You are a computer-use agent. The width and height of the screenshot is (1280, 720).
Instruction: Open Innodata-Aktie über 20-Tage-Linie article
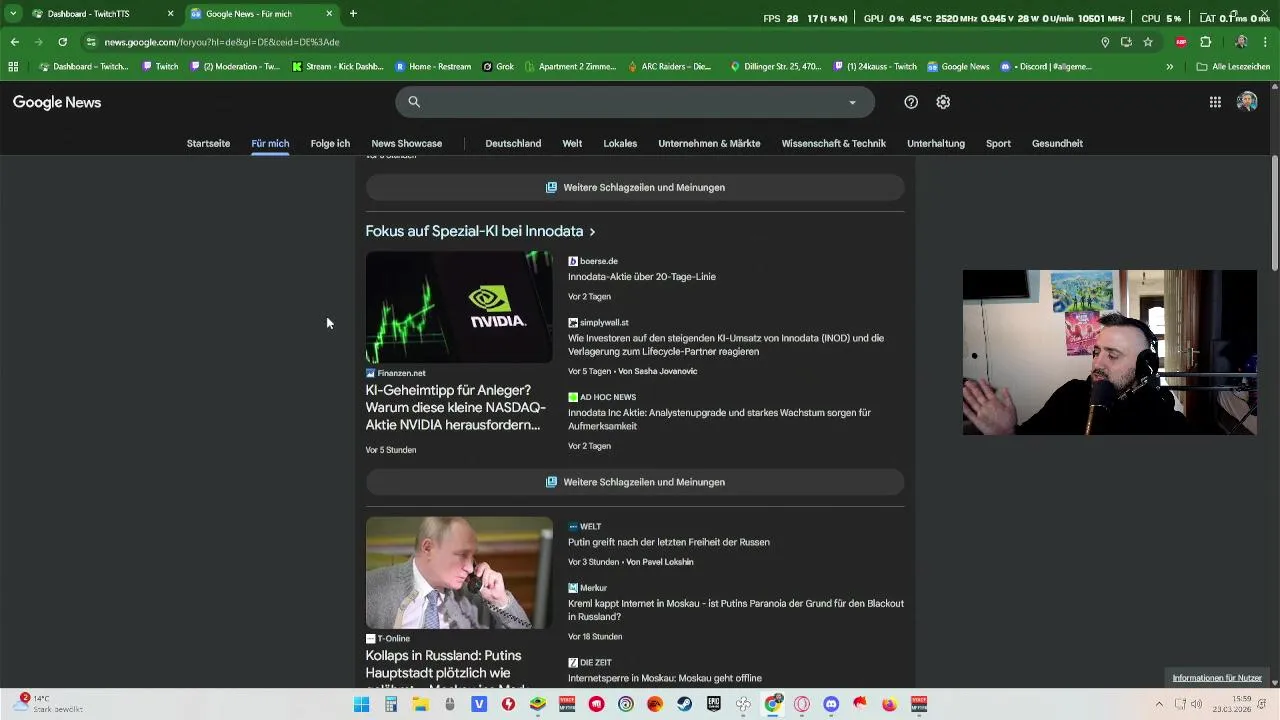point(642,277)
